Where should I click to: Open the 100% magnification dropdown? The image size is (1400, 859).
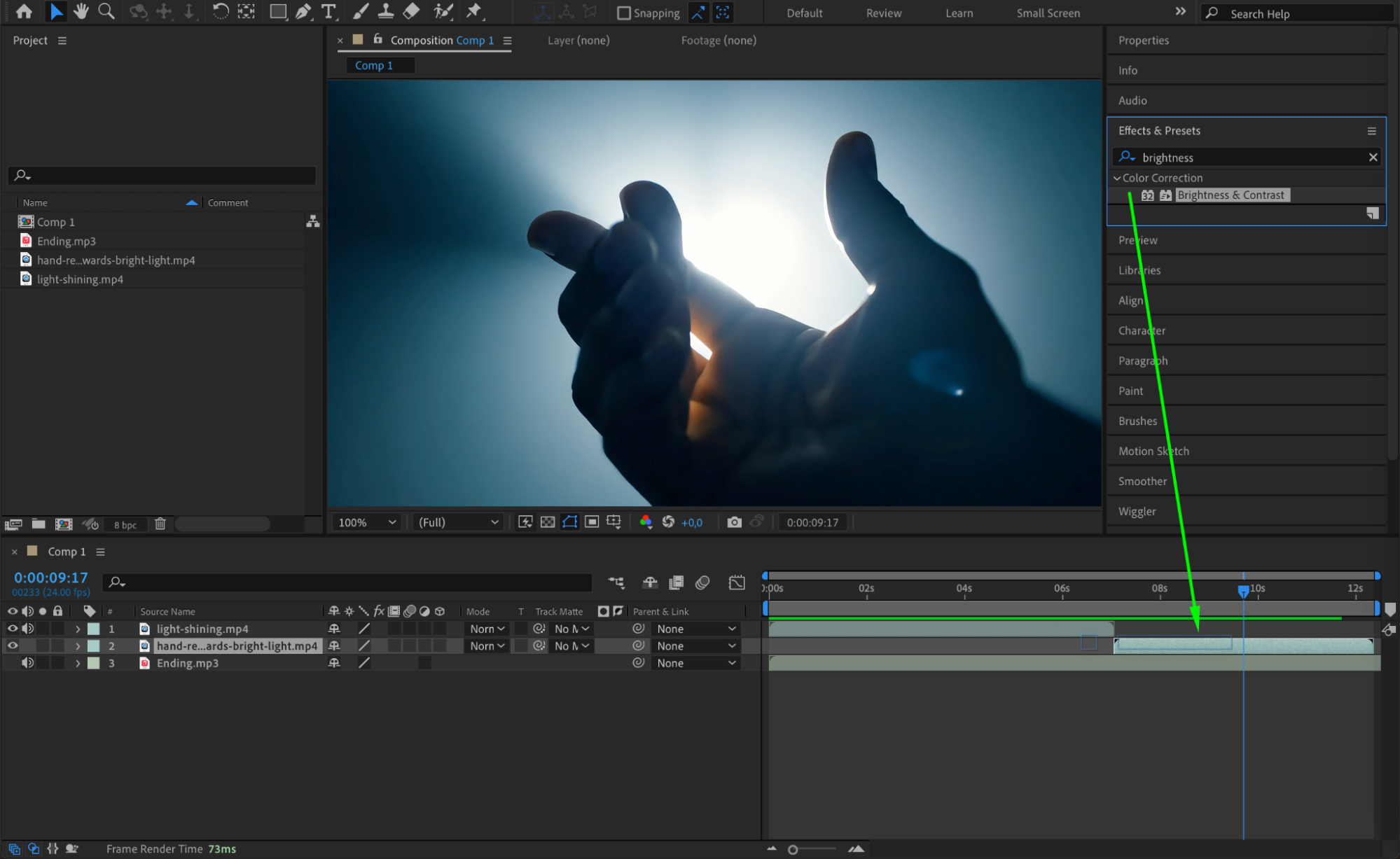click(366, 522)
